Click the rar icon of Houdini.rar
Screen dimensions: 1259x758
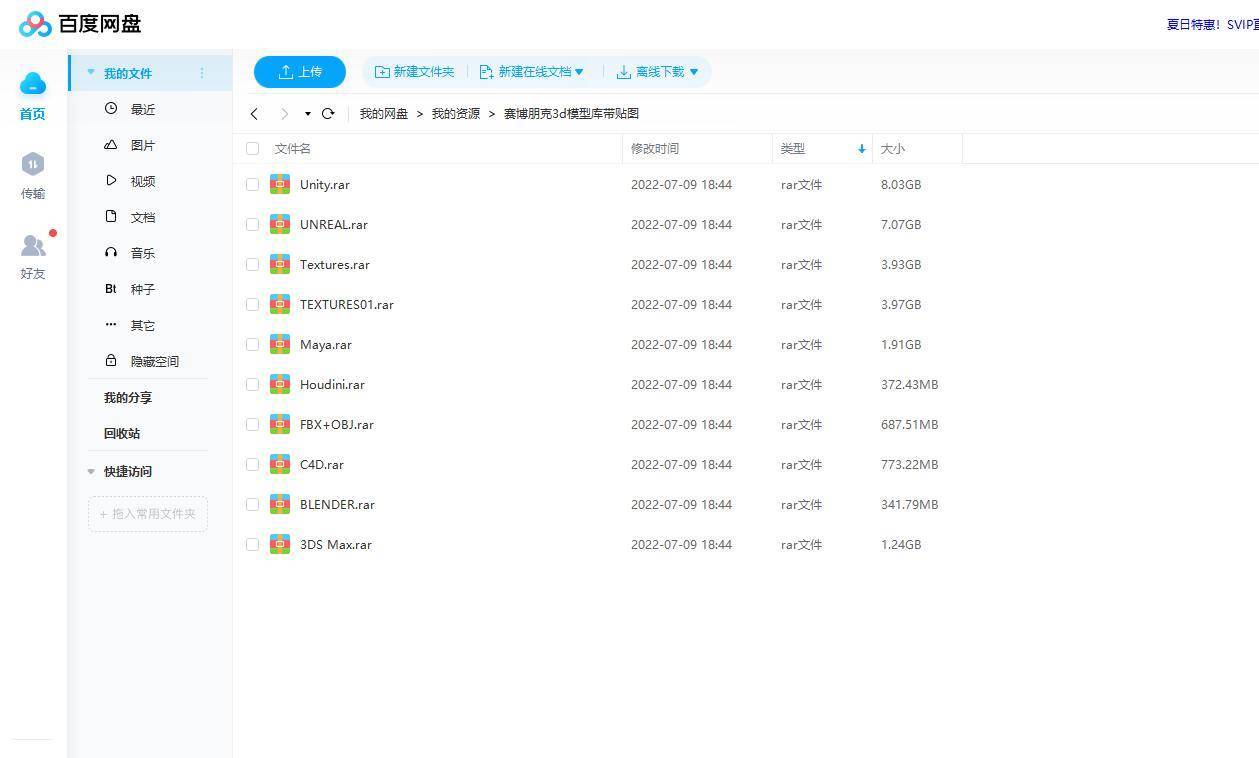point(280,384)
